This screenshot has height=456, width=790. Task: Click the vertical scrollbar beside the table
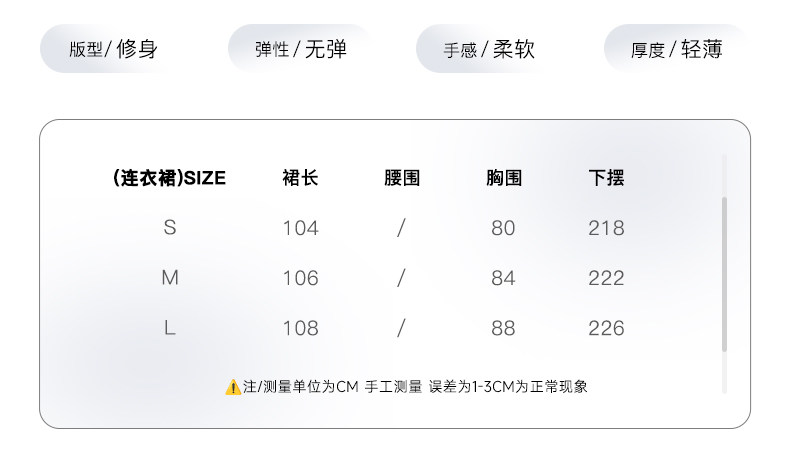(x=724, y=275)
